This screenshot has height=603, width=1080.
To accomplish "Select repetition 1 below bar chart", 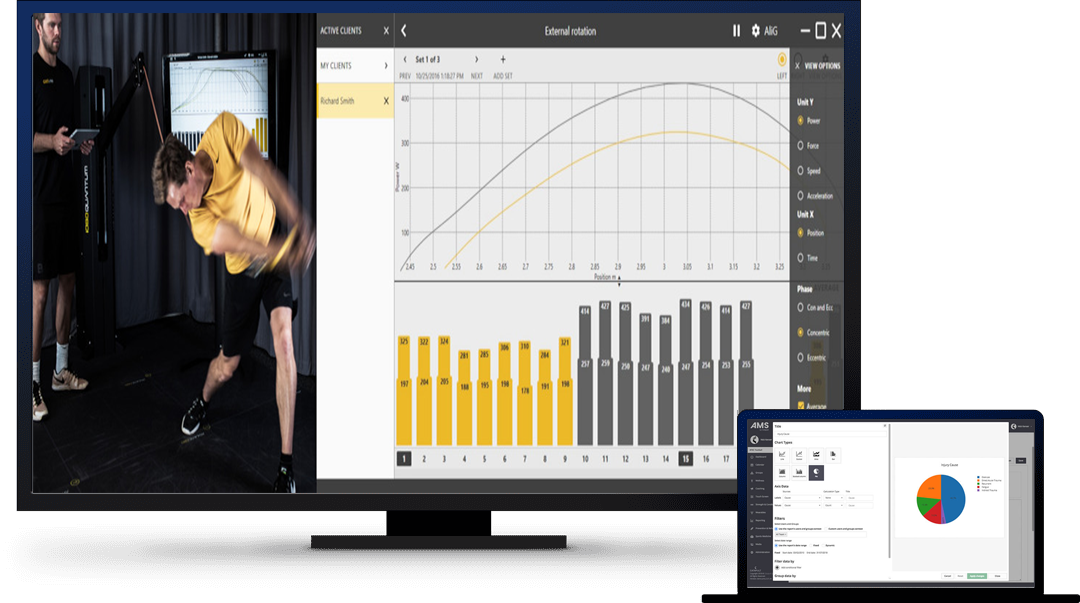I will pos(404,458).
